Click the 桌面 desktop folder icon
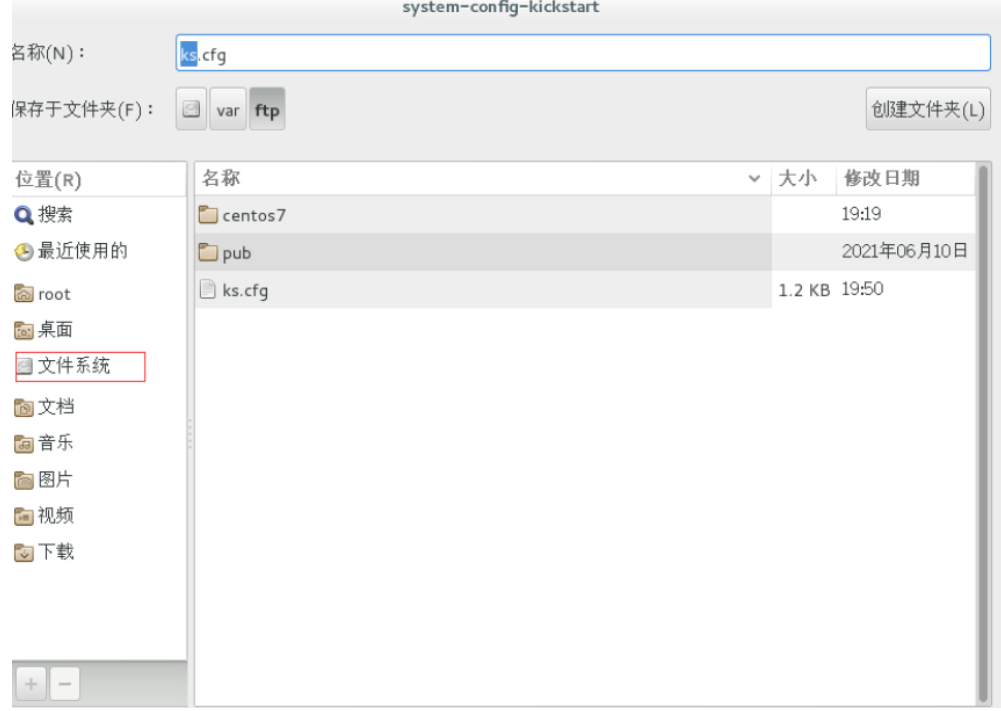The width and height of the screenshot is (1001, 711). coord(24,330)
